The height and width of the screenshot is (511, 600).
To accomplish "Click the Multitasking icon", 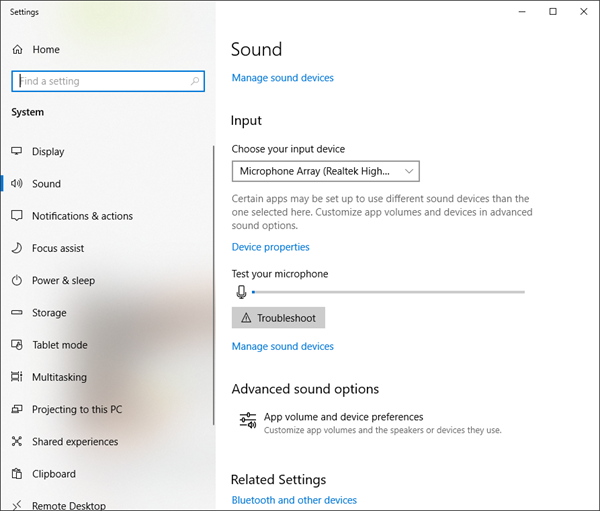I will 16,377.
